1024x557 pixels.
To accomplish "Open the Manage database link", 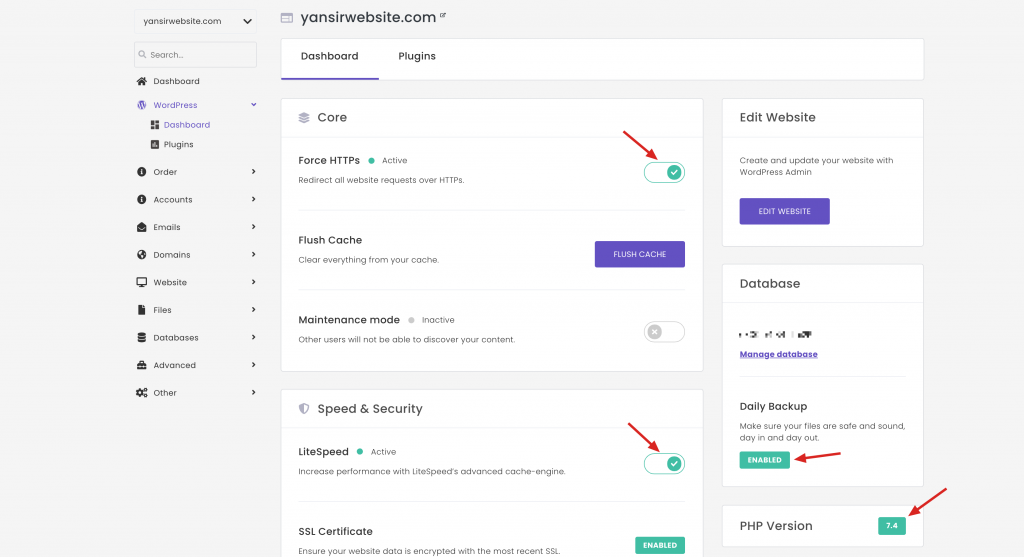I will click(x=778, y=354).
